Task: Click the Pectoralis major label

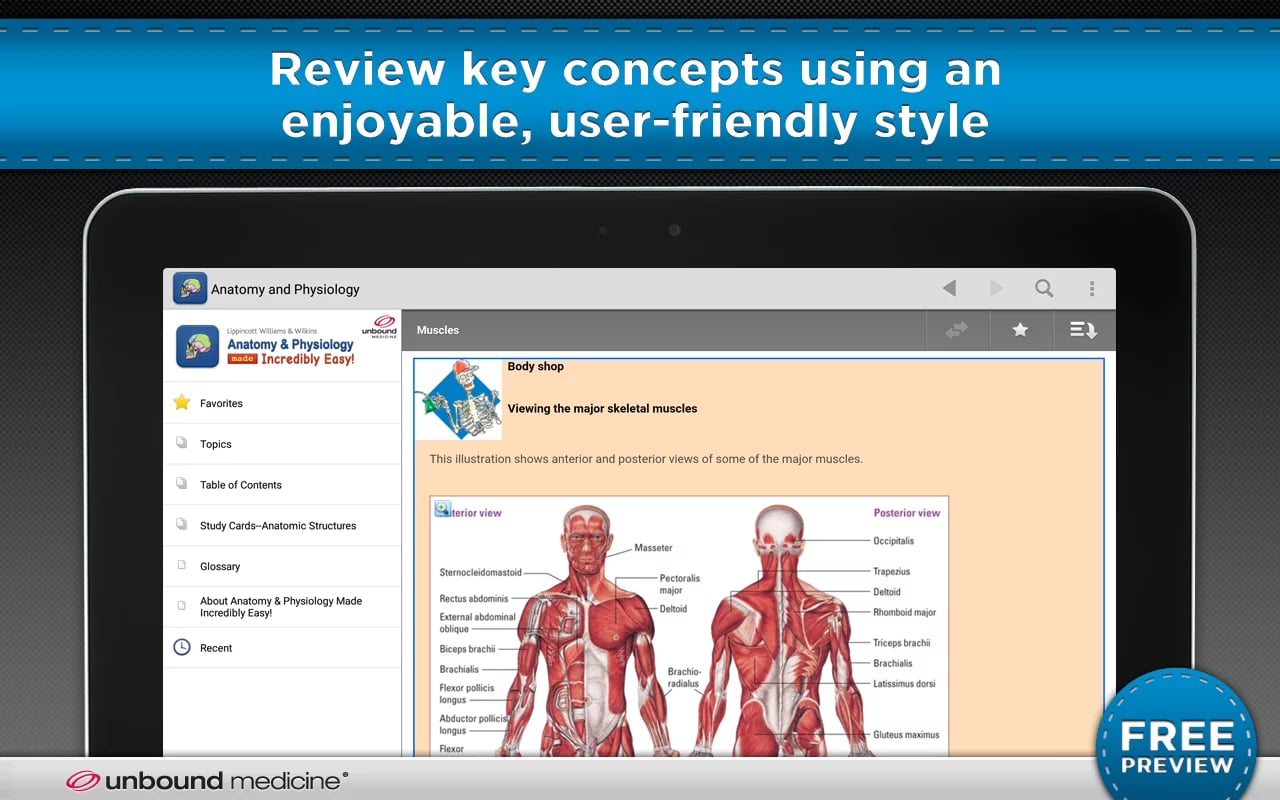Action: (679, 584)
